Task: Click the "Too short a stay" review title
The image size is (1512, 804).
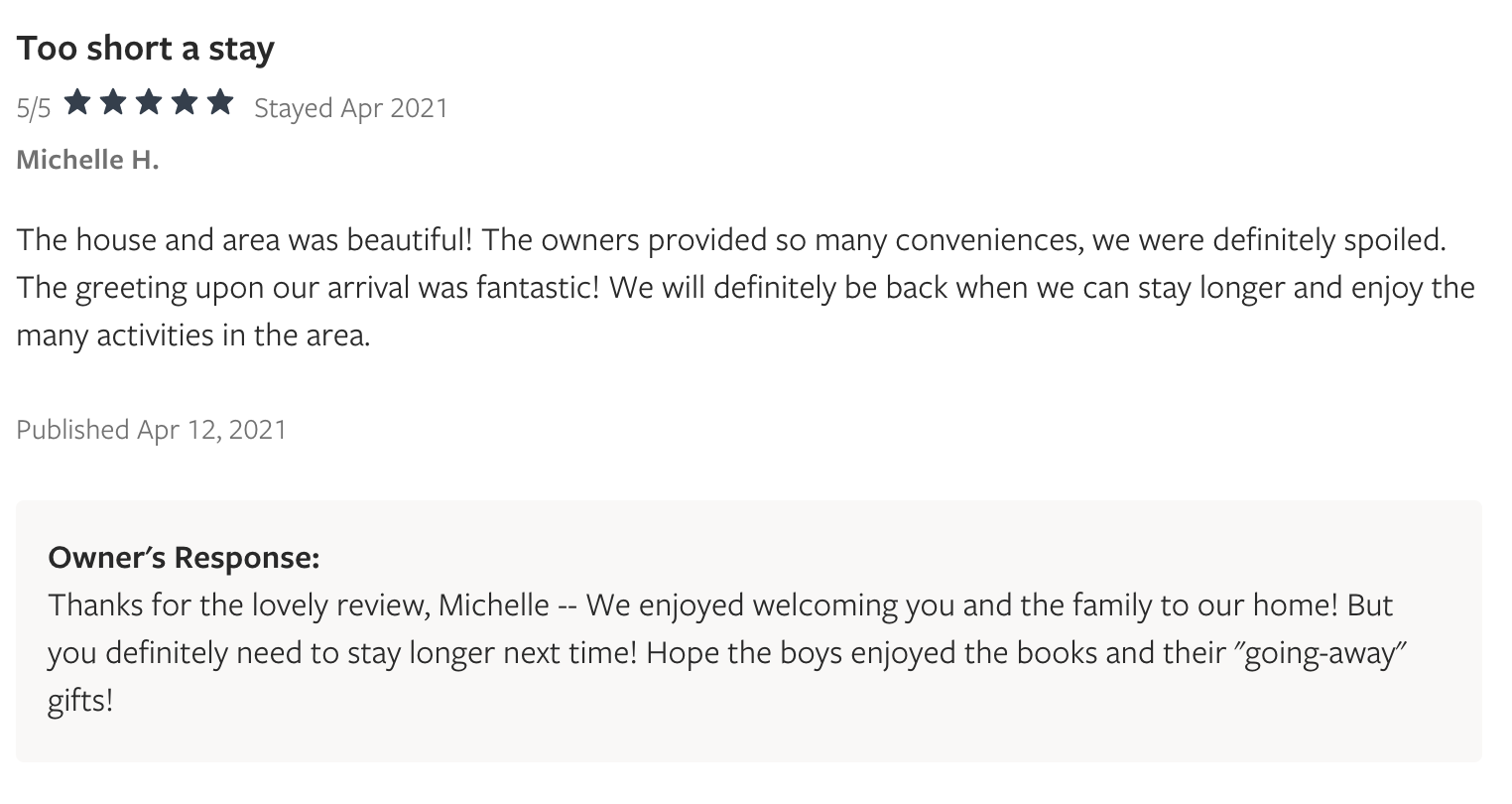Action: coord(145,48)
